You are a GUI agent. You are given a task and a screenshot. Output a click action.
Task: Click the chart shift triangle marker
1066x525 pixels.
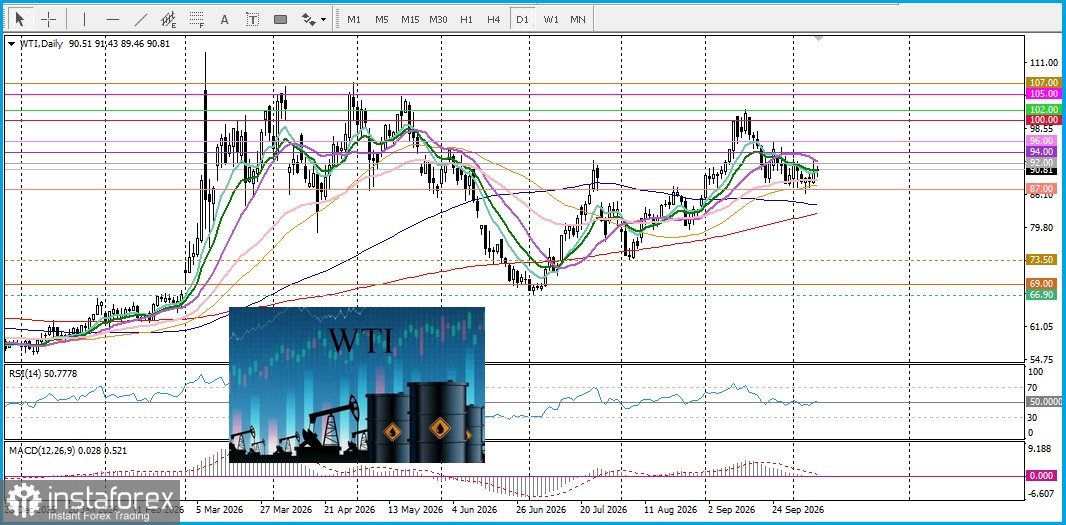pos(819,38)
